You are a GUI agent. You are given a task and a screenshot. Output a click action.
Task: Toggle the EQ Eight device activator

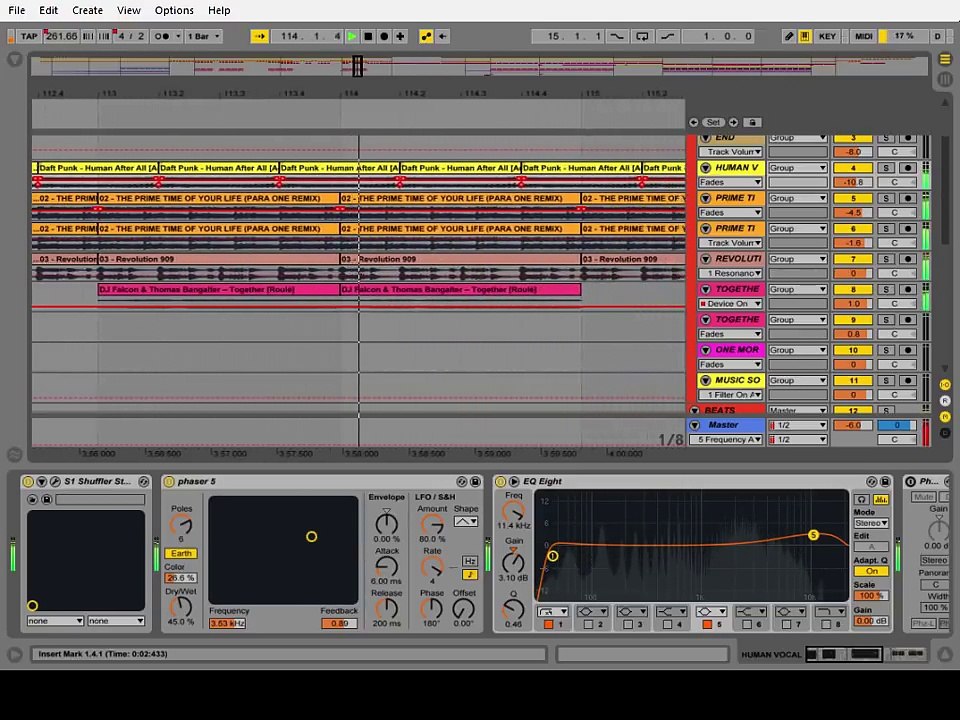500,482
